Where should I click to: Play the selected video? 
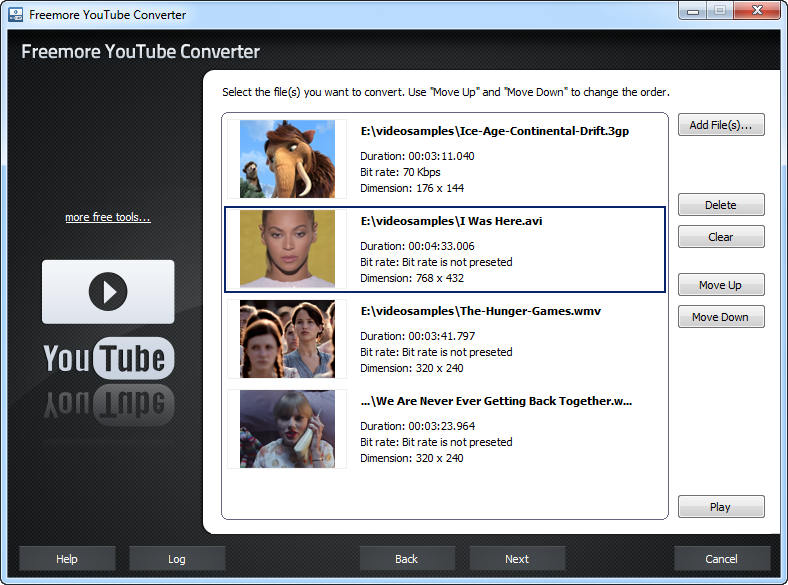point(721,507)
